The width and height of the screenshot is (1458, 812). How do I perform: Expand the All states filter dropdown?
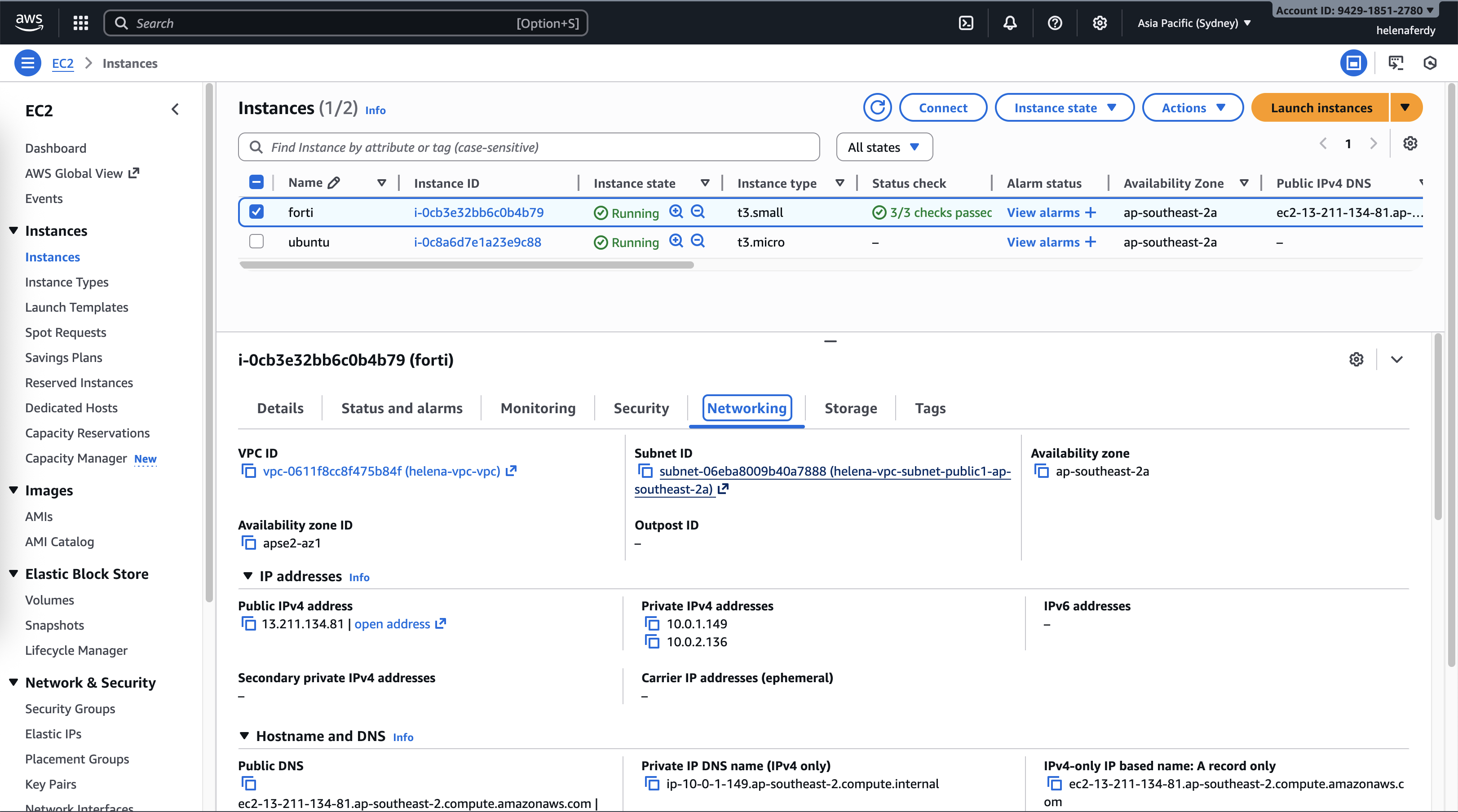884,147
